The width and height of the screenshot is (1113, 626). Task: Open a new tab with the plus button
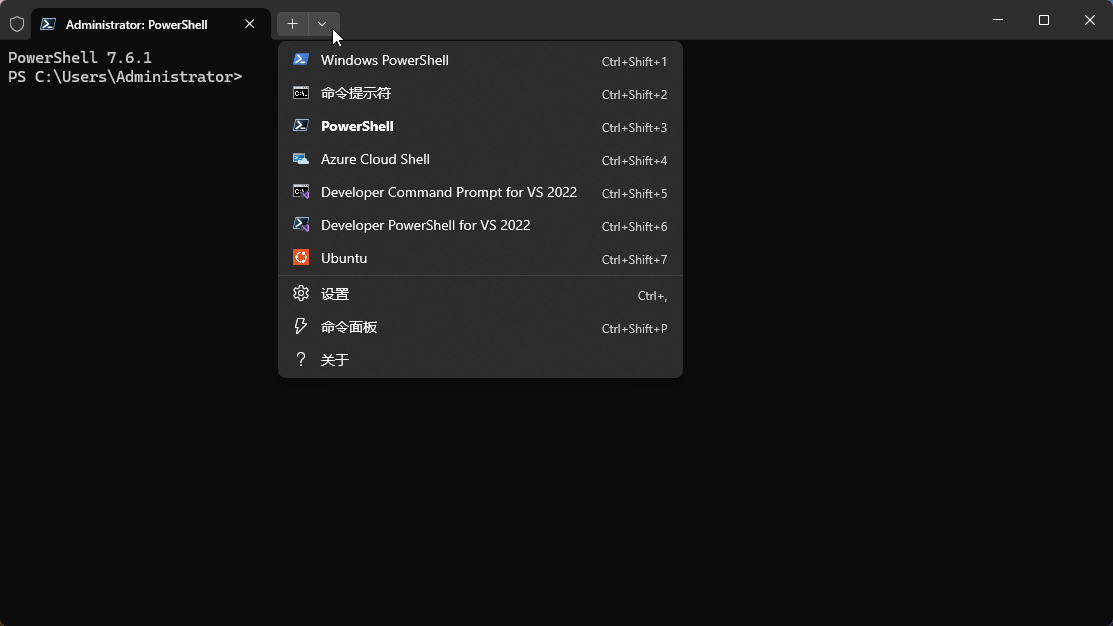tap(292, 24)
